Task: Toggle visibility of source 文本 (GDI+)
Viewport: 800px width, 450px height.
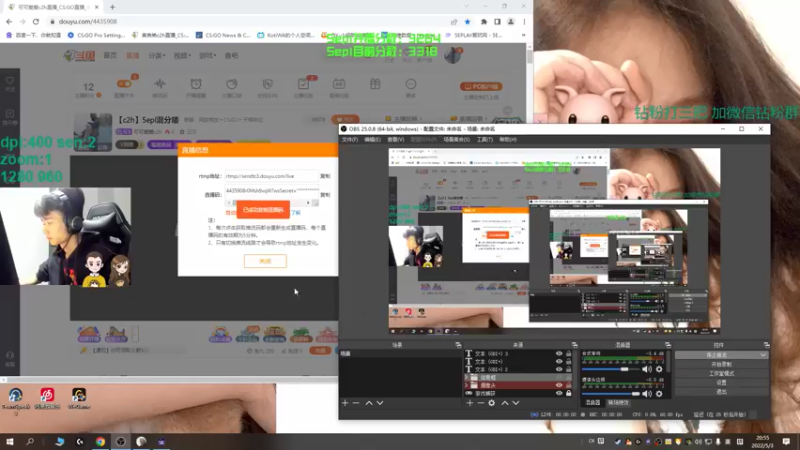Action: pyautogui.click(x=559, y=361)
